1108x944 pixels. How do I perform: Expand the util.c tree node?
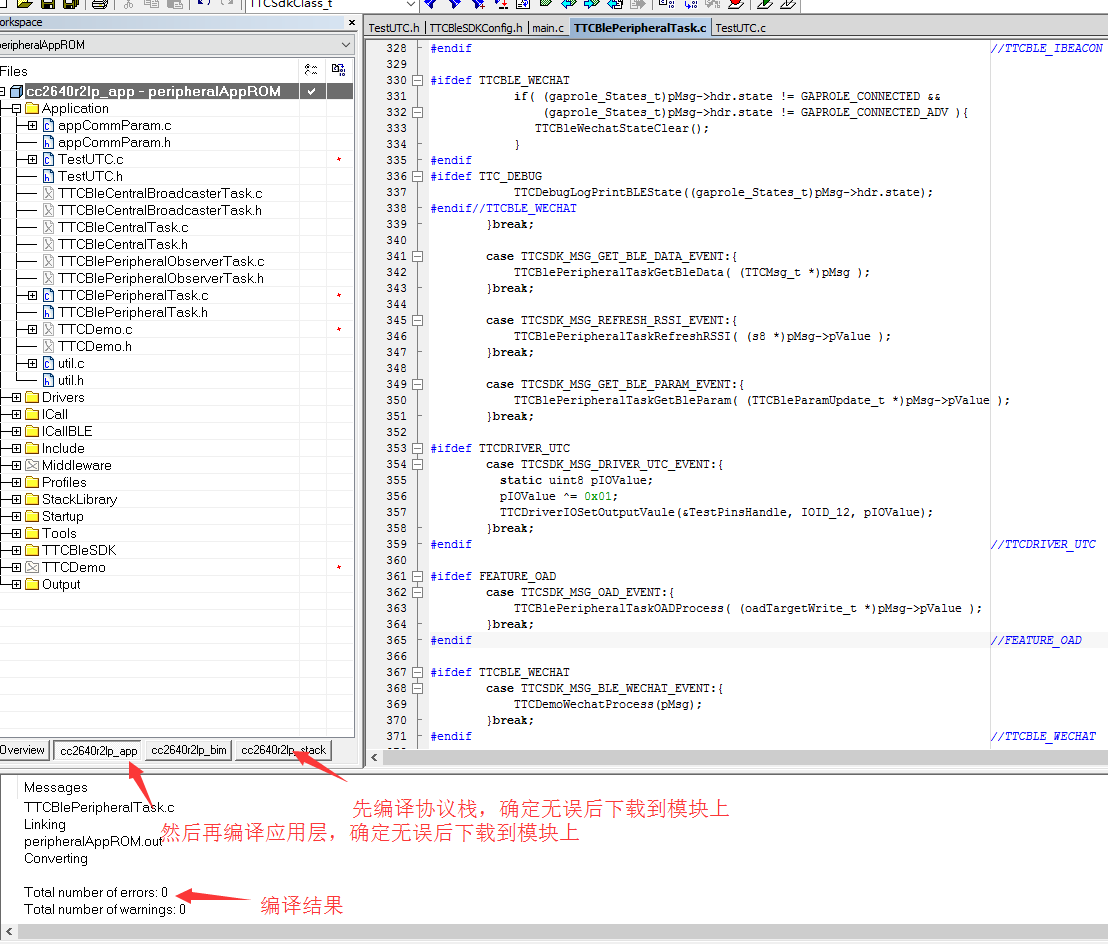[x=33, y=363]
